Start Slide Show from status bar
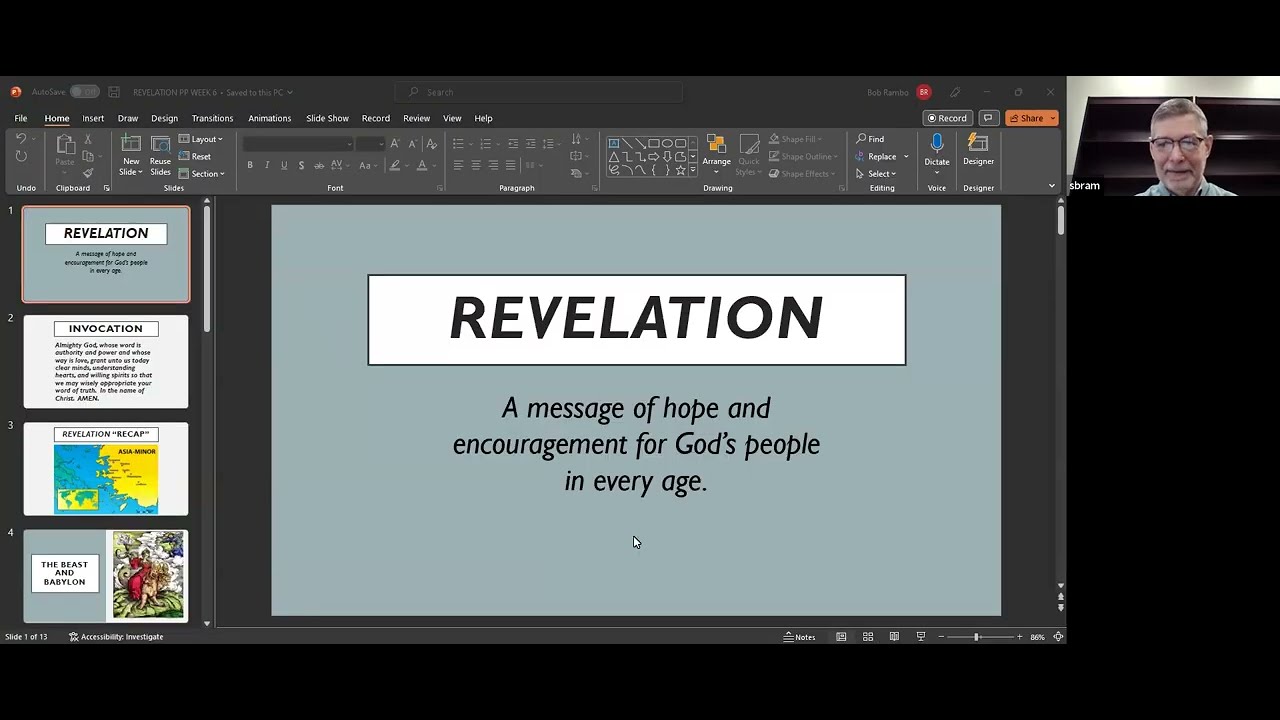 point(920,637)
